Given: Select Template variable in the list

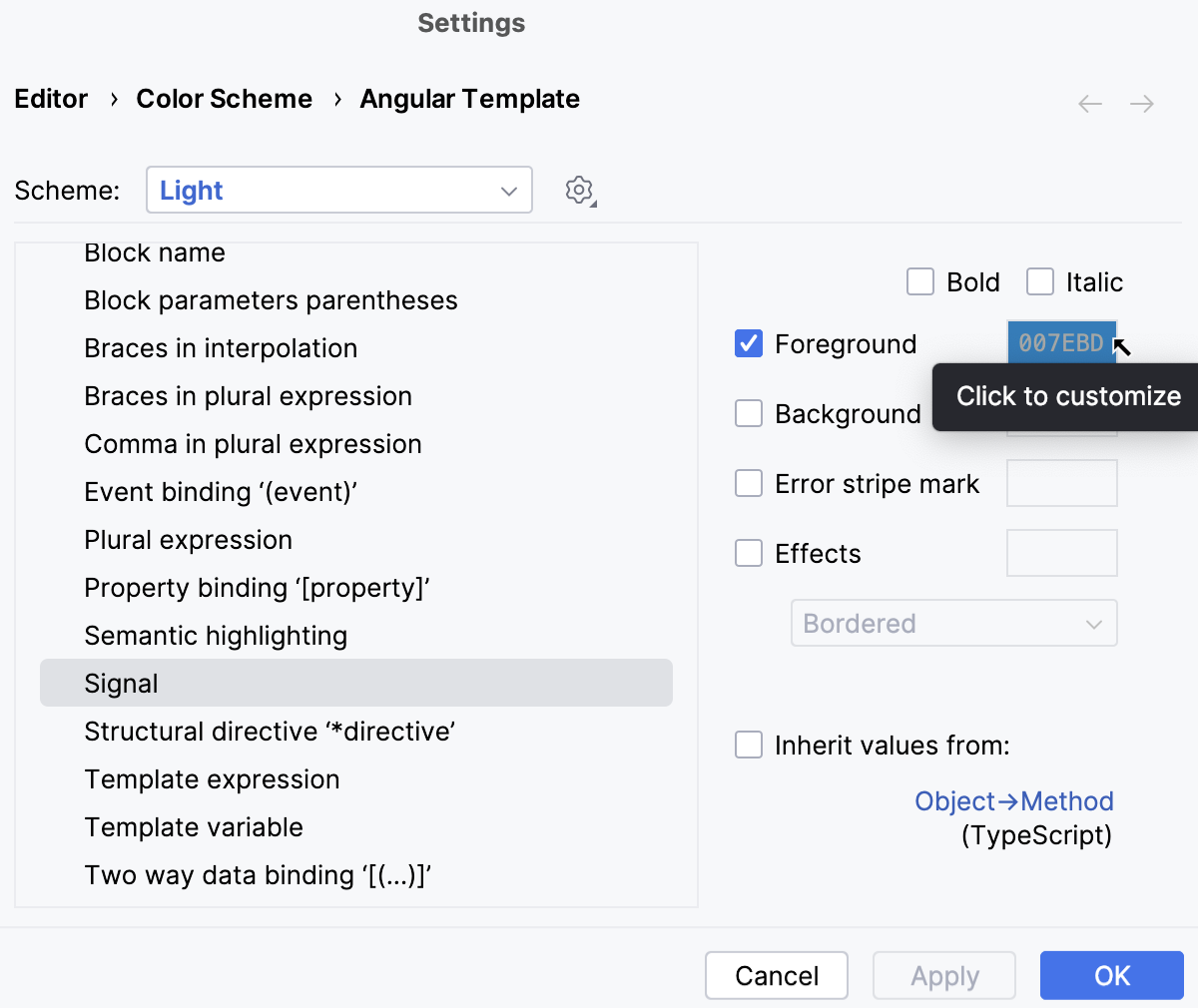Looking at the screenshot, I should [194, 827].
